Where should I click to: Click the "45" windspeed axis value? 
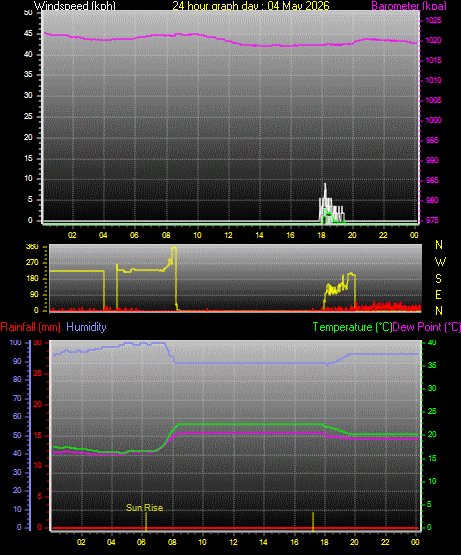coord(28,34)
